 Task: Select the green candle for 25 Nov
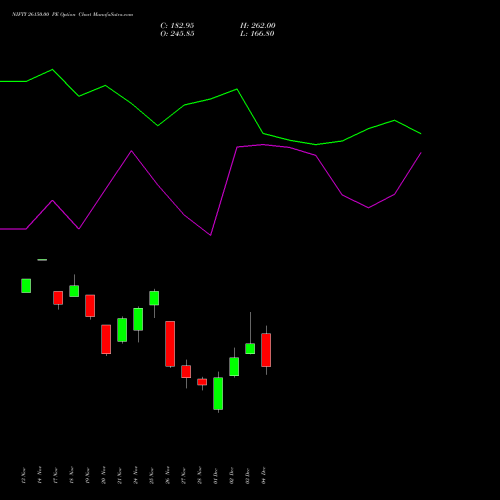[154, 298]
